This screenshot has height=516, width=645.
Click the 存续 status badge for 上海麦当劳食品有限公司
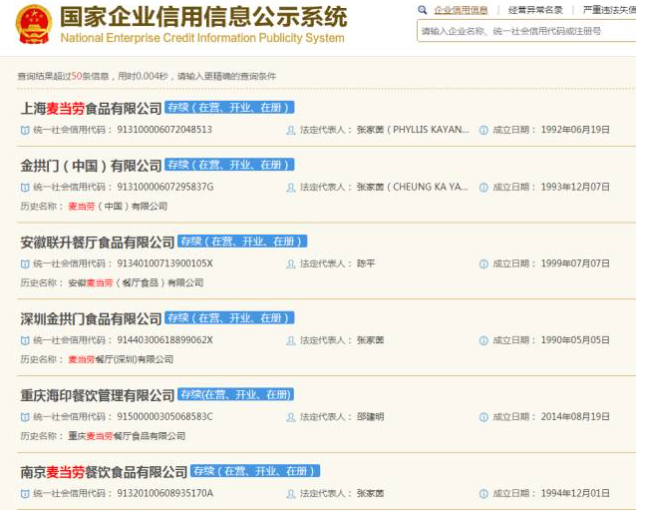tap(229, 107)
